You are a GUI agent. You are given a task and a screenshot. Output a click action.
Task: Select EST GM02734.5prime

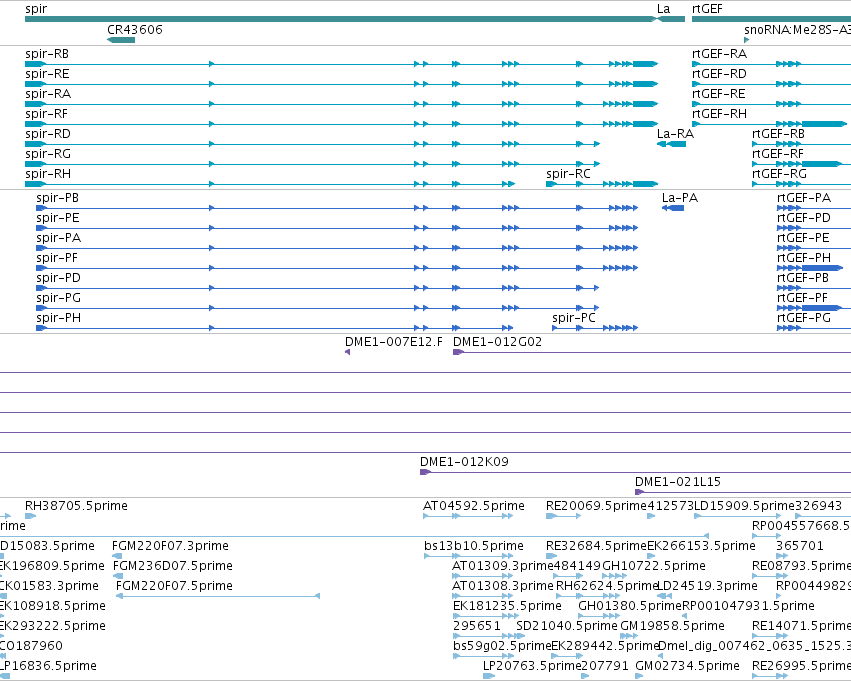(640, 677)
